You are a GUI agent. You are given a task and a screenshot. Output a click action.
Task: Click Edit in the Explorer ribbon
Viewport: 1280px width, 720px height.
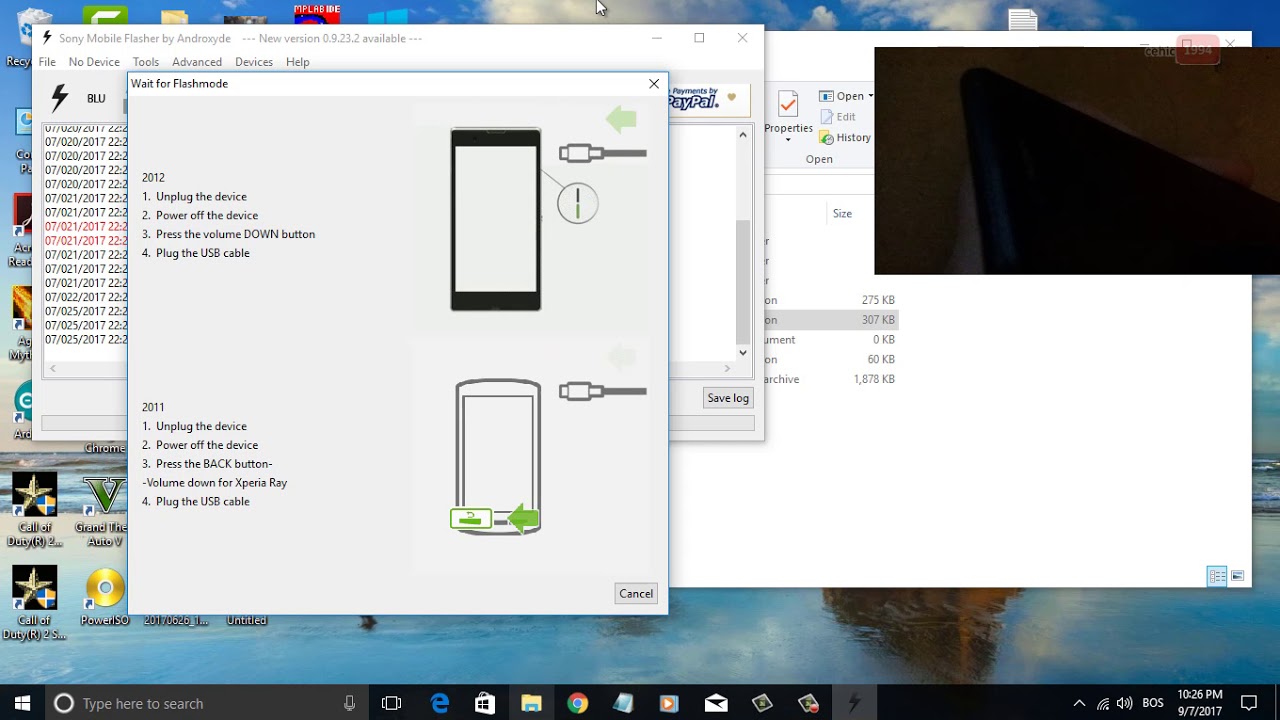click(837, 117)
